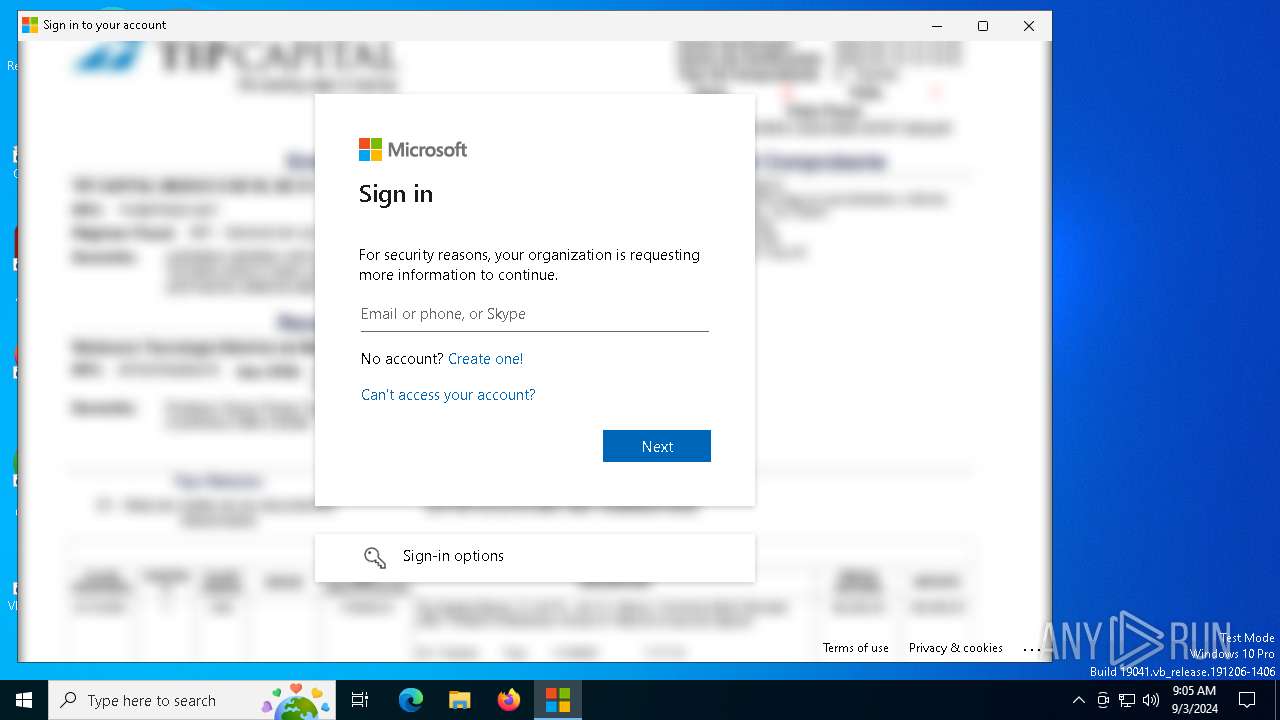Image resolution: width=1280 pixels, height=720 pixels.
Task: Open the Terms of use link
Action: [855, 648]
